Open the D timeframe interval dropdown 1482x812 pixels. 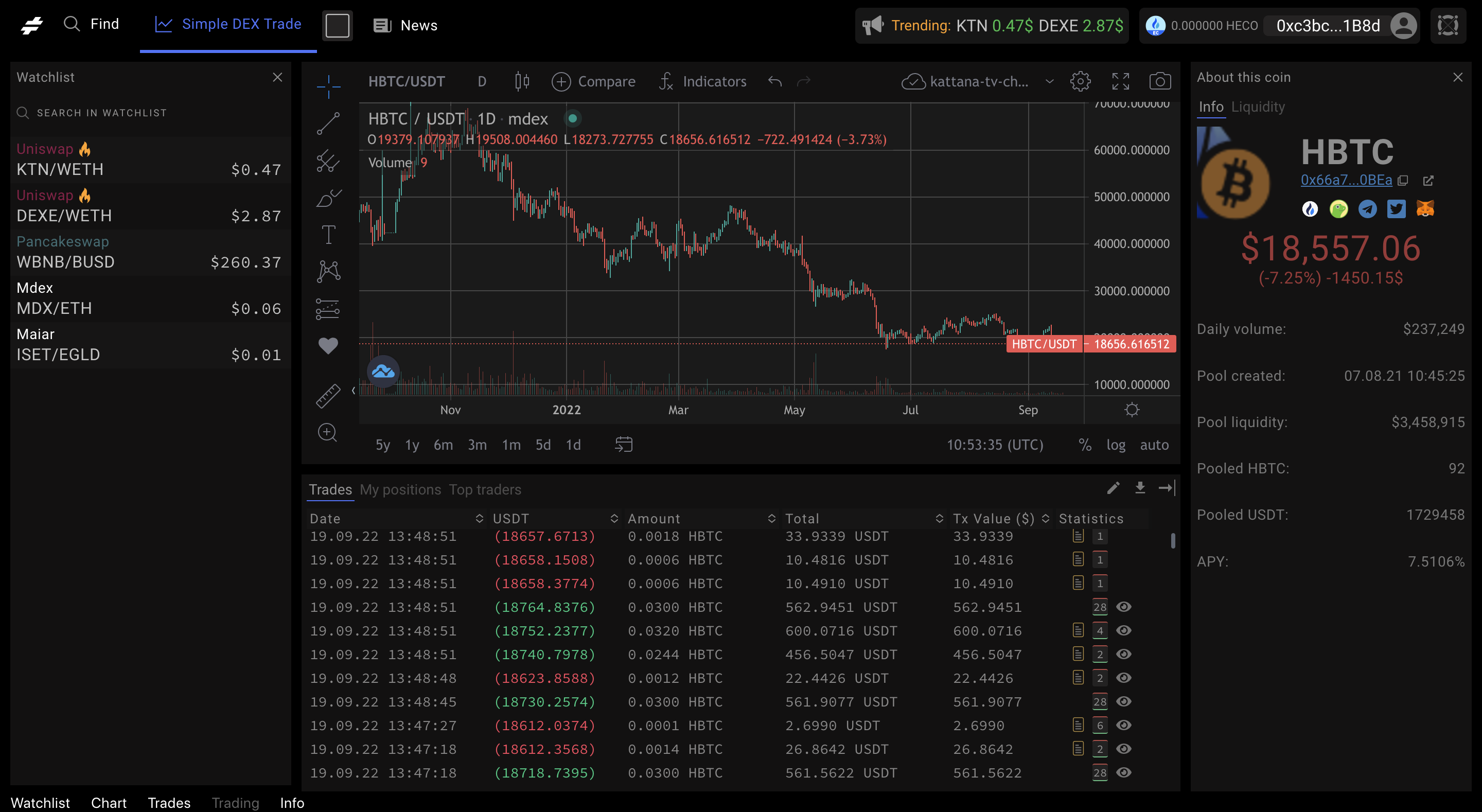tap(482, 82)
